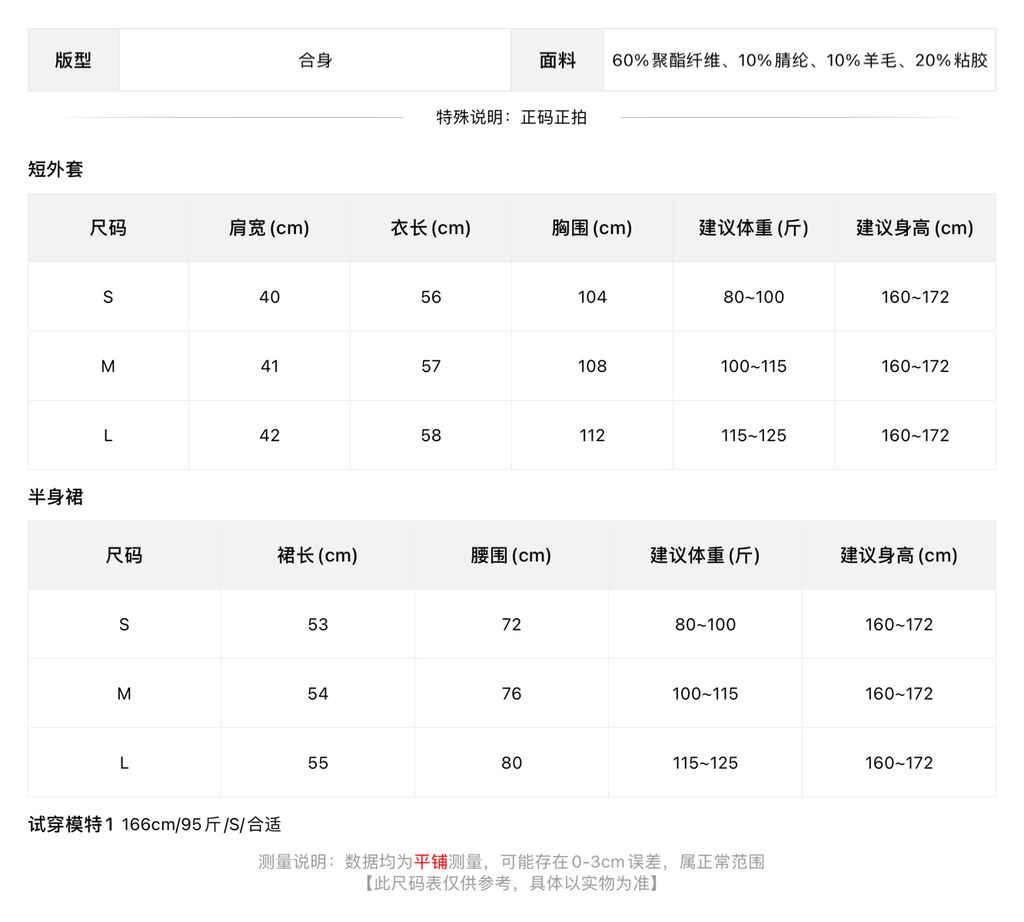Select 建议体重(斤) header in the 短外套 table
The image size is (1024, 922).
754,228
